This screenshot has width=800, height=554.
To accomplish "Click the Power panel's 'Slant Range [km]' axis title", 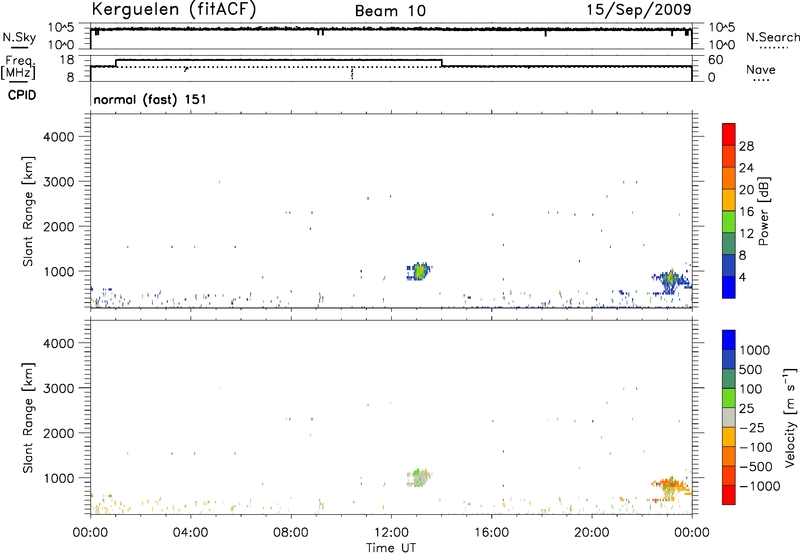I will [x=28, y=211].
